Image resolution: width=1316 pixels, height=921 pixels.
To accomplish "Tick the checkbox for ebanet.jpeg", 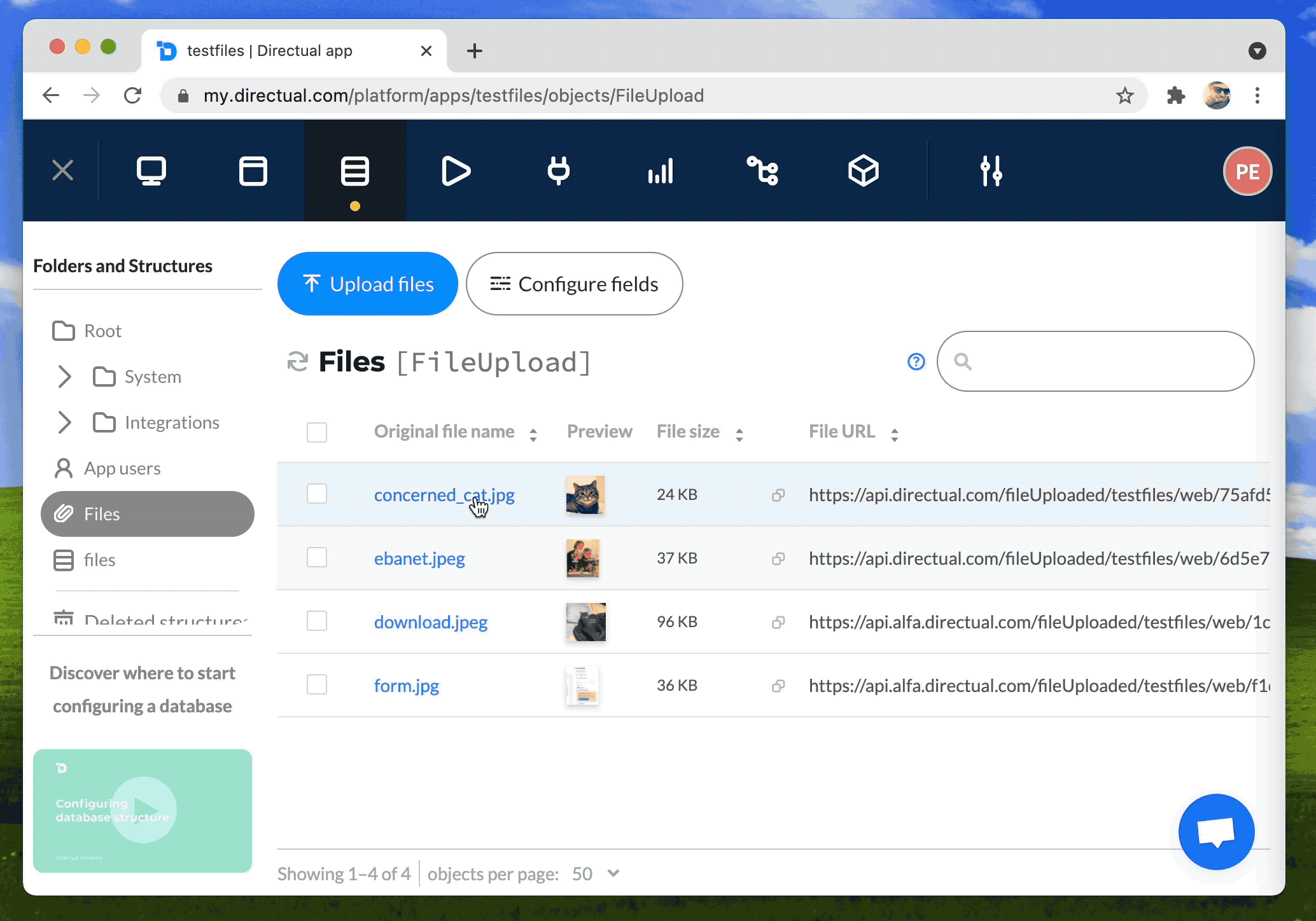I will [316, 558].
